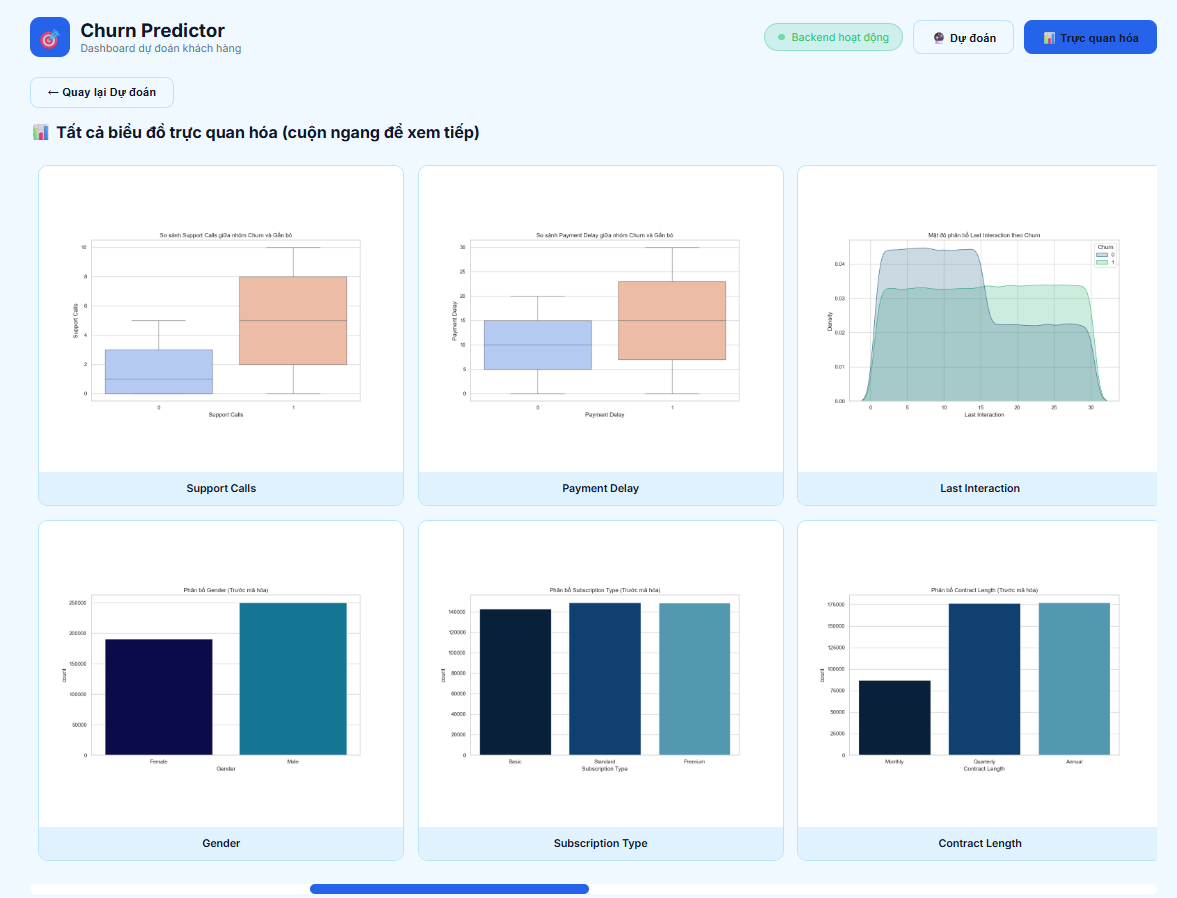
Task: Click the horizontal scrollbar thumb
Action: pos(449,889)
